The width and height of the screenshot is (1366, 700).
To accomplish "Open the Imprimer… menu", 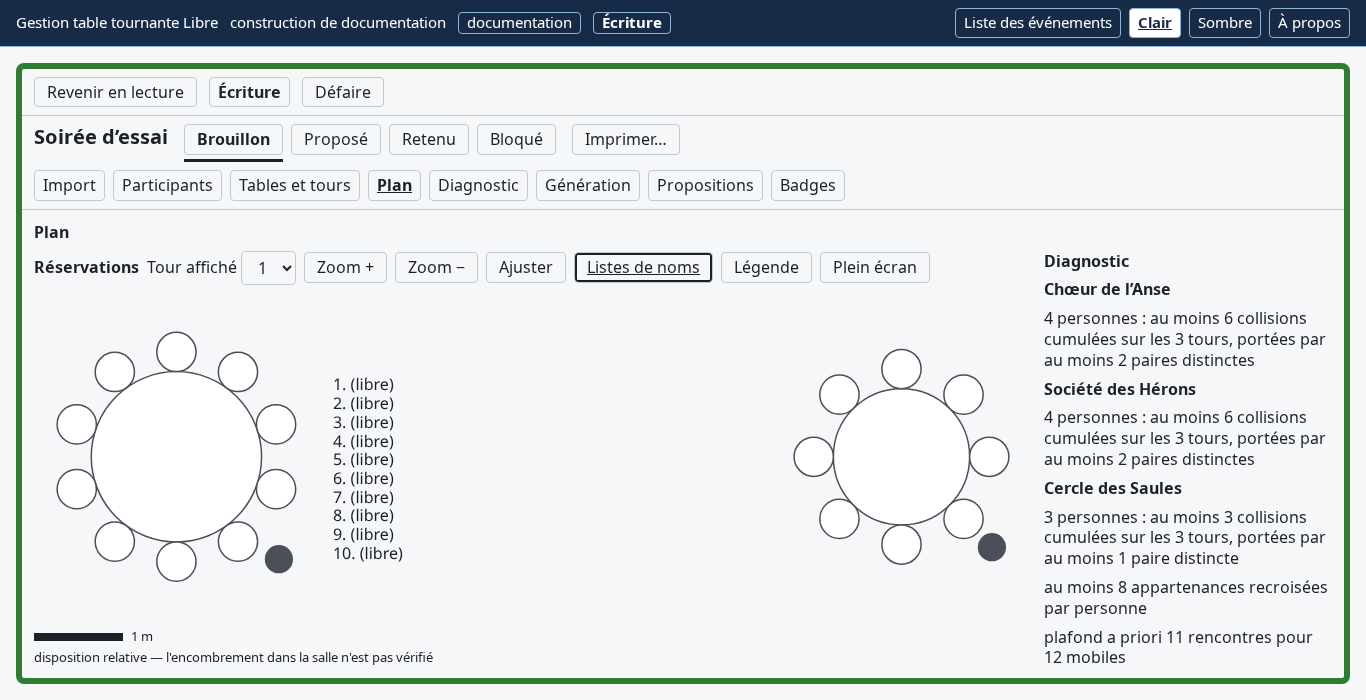I will click(626, 139).
